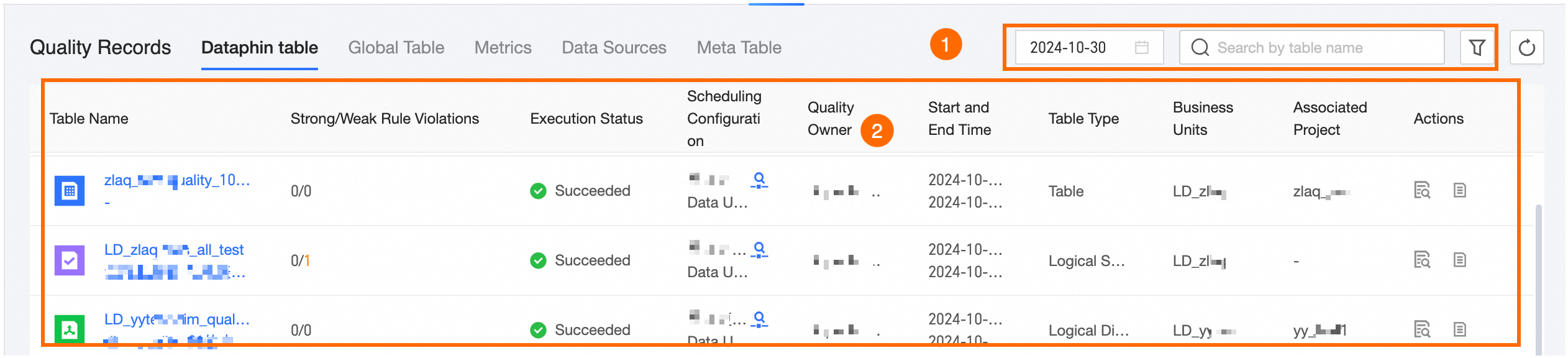
Task: Open the 2024-10-30 date picker
Action: (x=1089, y=47)
